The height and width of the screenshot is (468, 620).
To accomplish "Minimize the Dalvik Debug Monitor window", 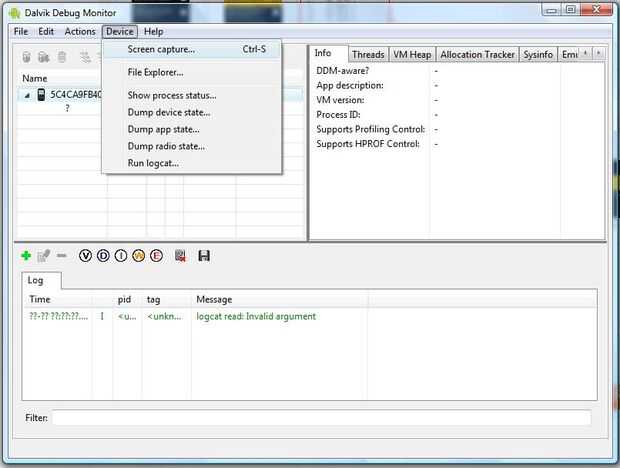I will click(552, 10).
